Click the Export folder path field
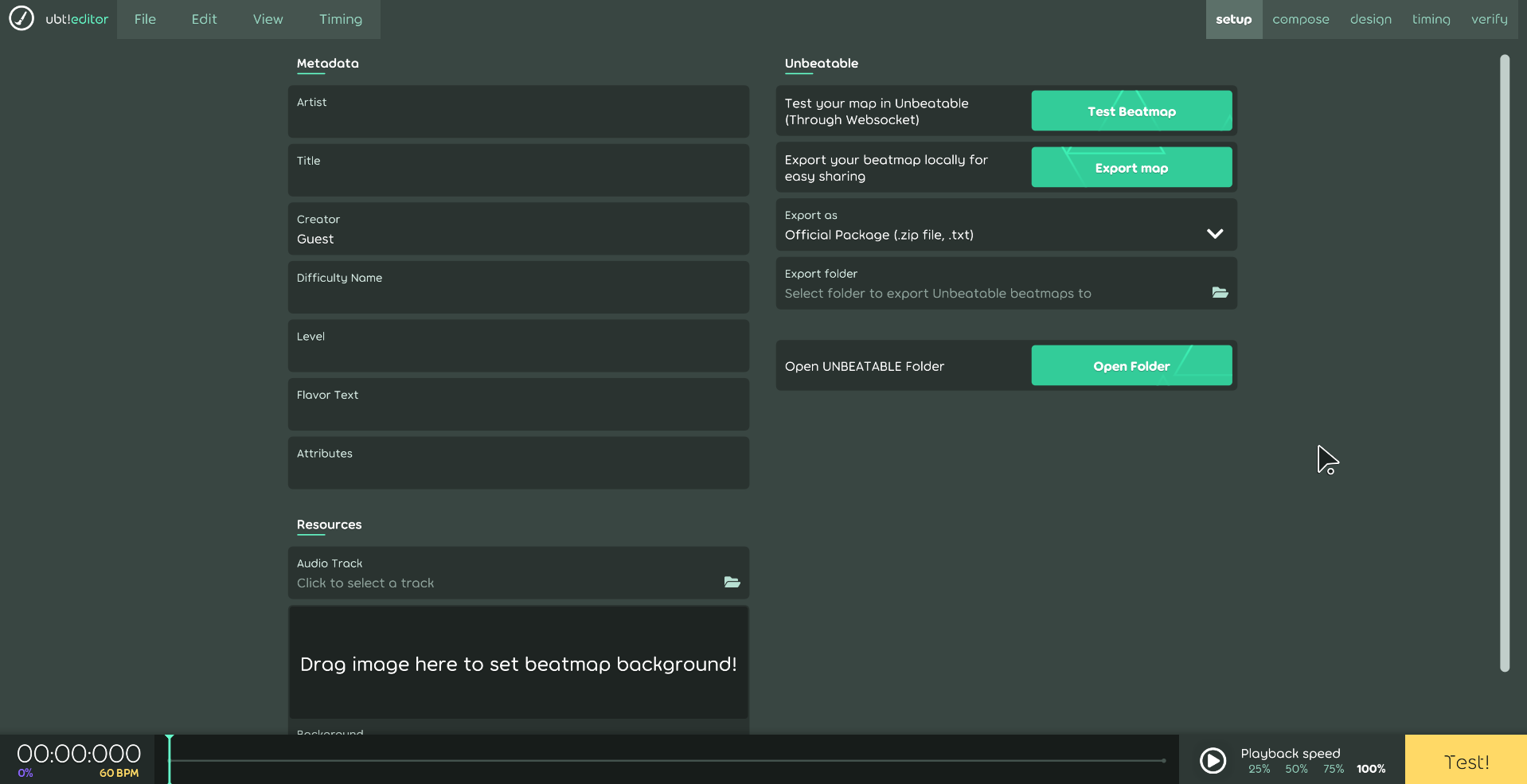Viewport: 1527px width, 784px height. (1006, 283)
